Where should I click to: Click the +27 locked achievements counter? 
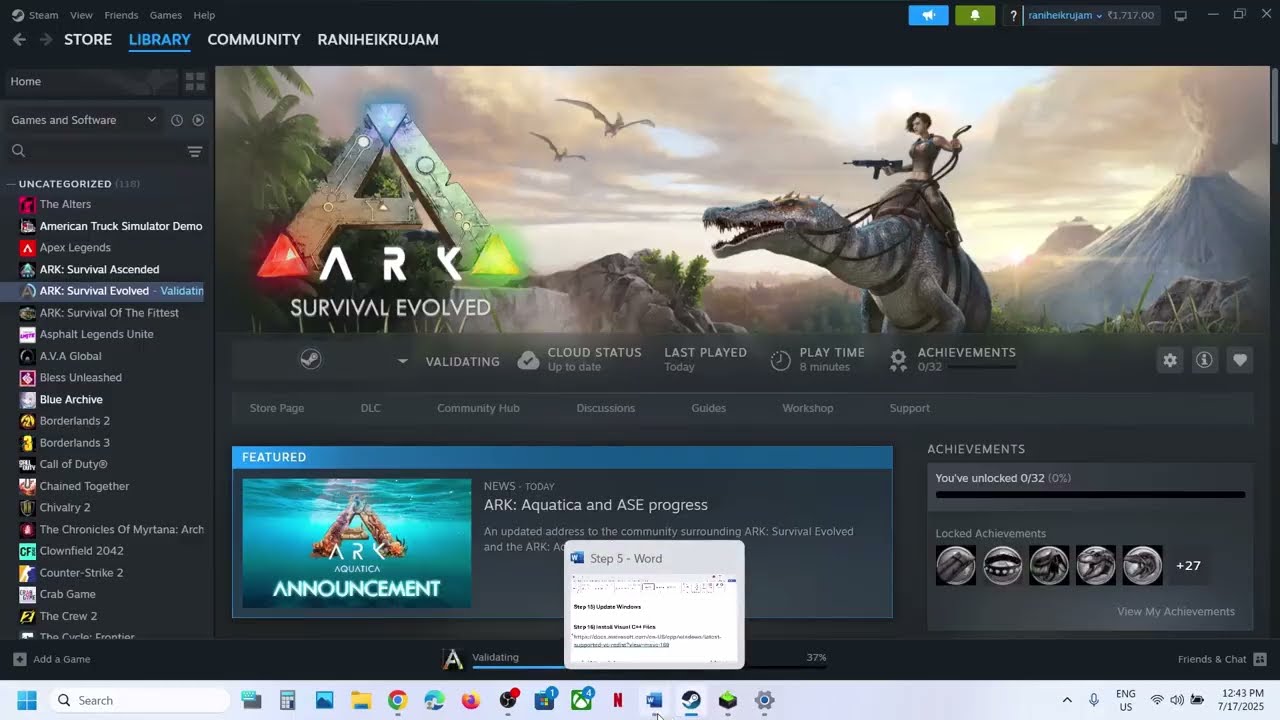pos(1188,565)
